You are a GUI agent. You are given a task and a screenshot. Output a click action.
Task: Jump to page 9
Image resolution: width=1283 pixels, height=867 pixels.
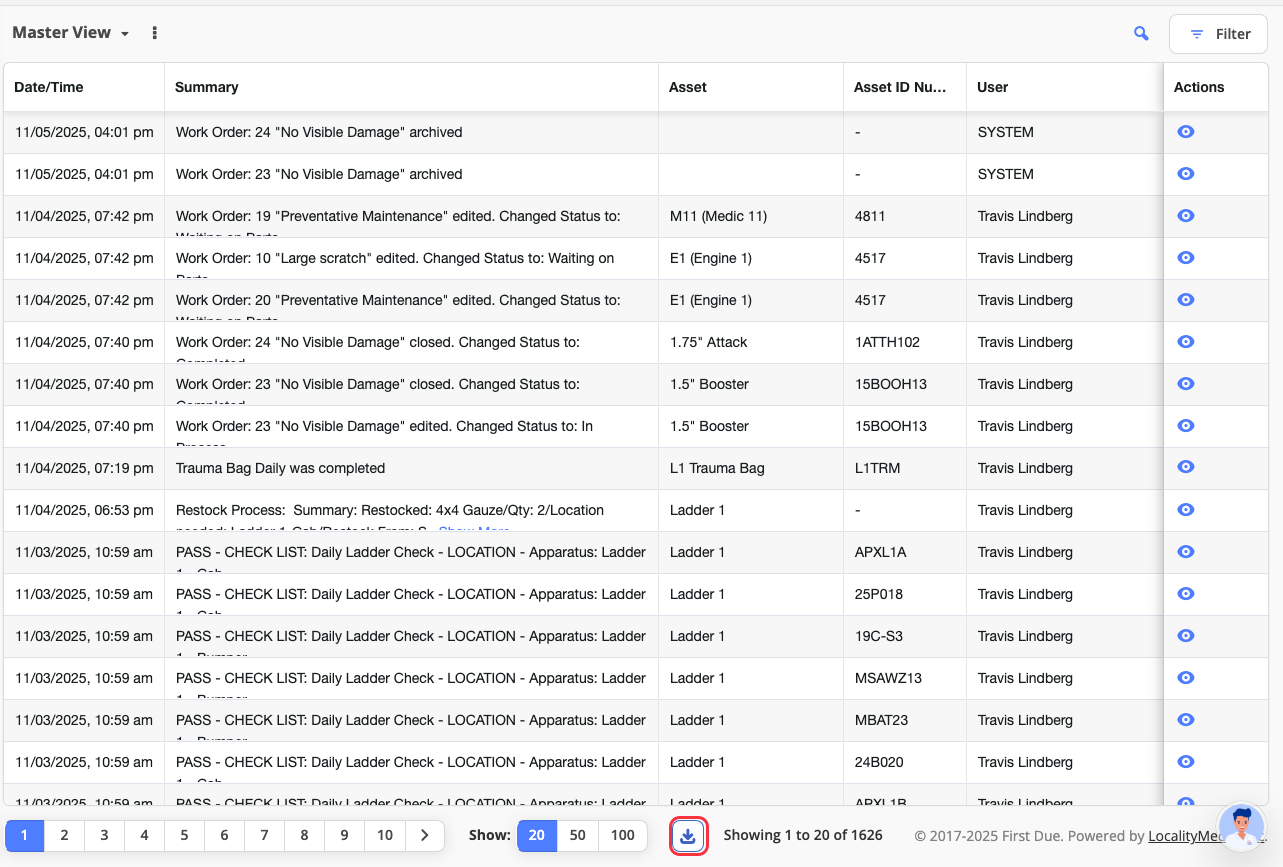[x=344, y=835]
